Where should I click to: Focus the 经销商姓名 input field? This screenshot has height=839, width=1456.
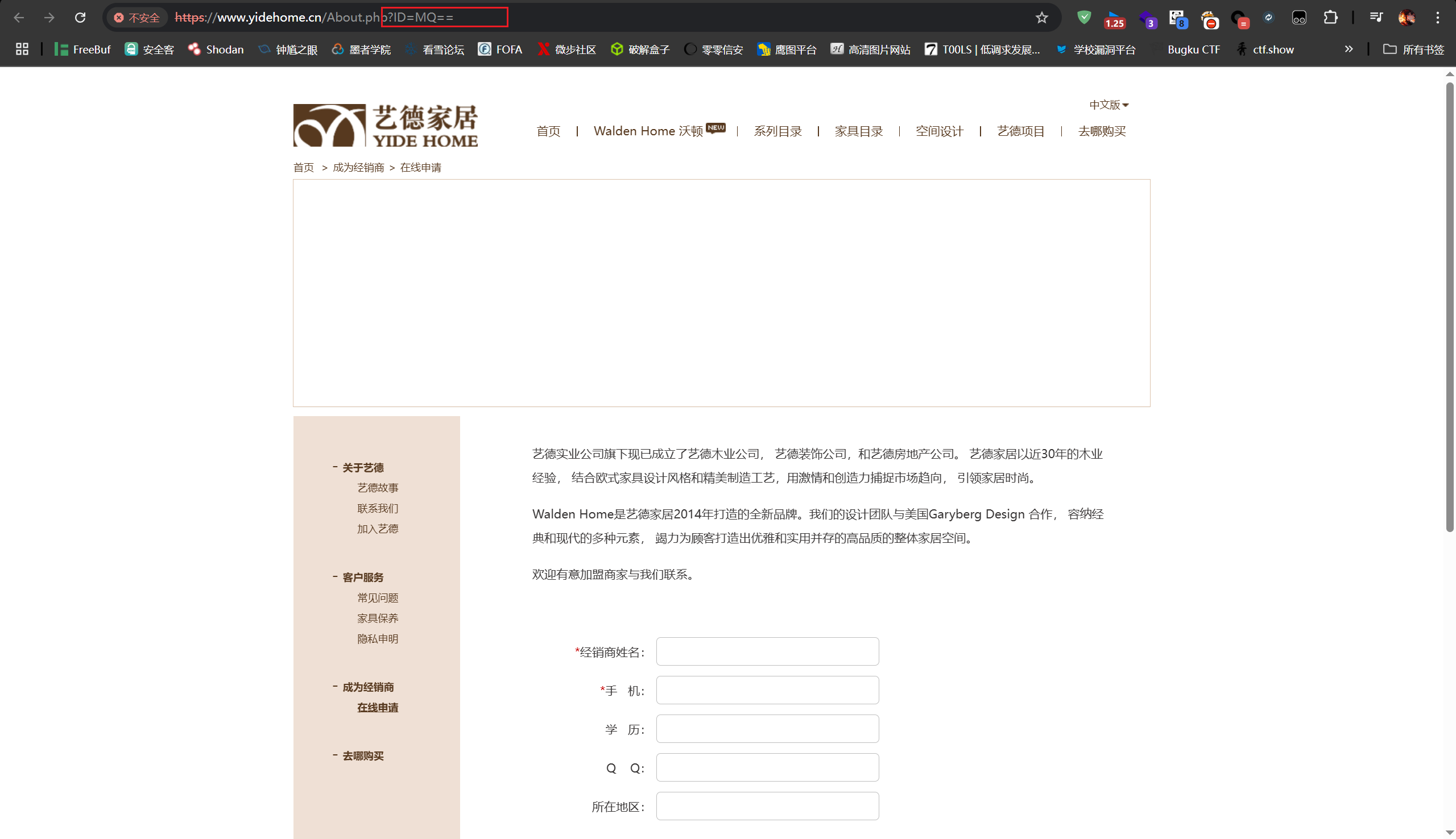pyautogui.click(x=767, y=651)
